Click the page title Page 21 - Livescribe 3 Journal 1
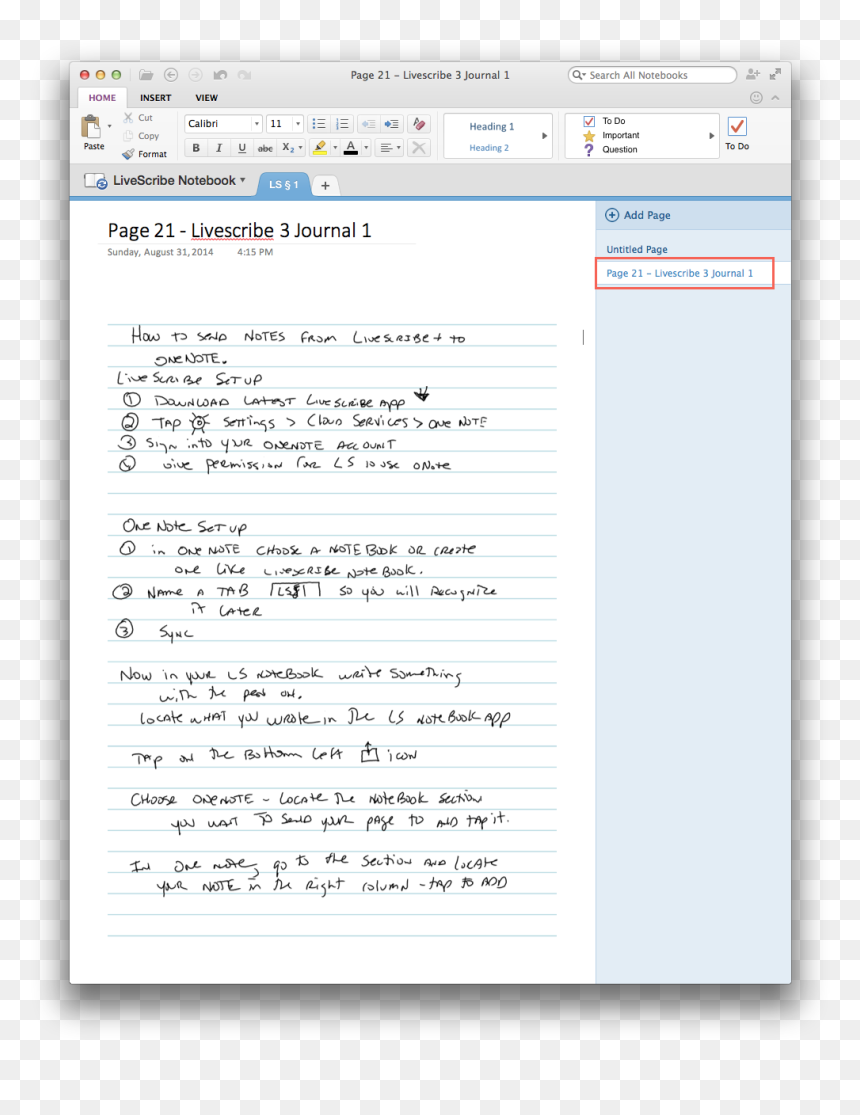Screen dimensions: 860x1115 tap(239, 230)
